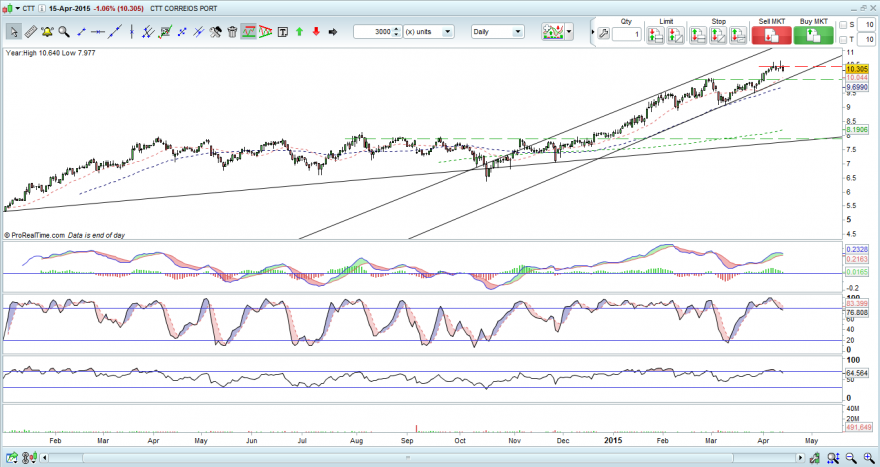This screenshot has height=467, width=880.
Task: Click the Buy MKT button
Action: coord(813,35)
